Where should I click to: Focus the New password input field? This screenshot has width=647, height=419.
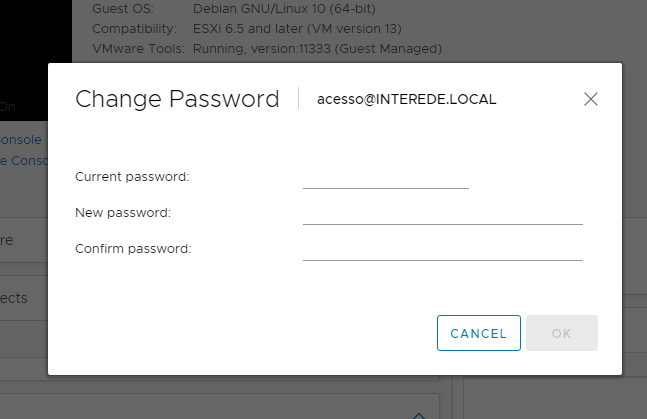[x=442, y=213]
